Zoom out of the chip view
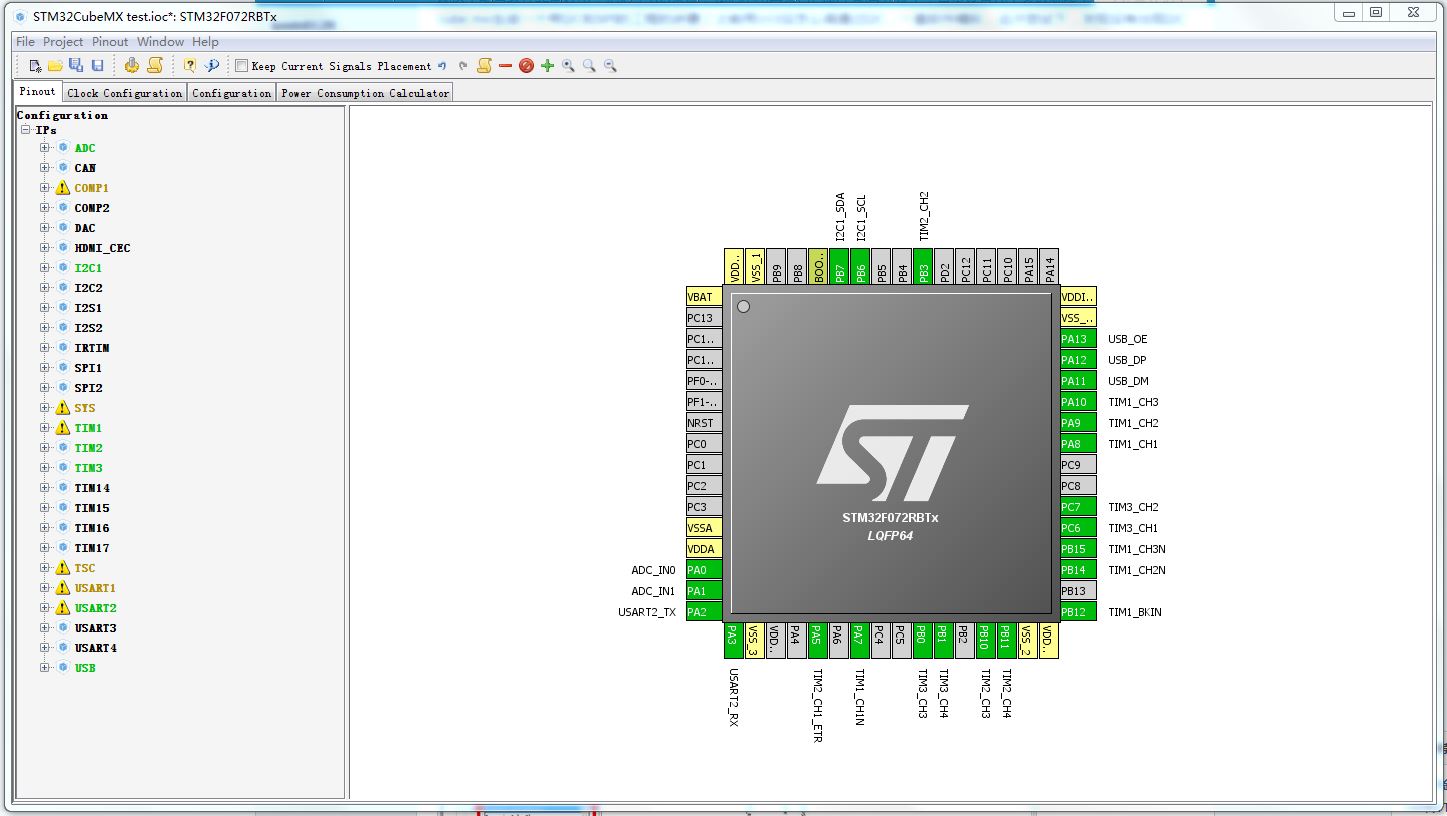Image resolution: width=1447 pixels, height=816 pixels. pos(610,66)
